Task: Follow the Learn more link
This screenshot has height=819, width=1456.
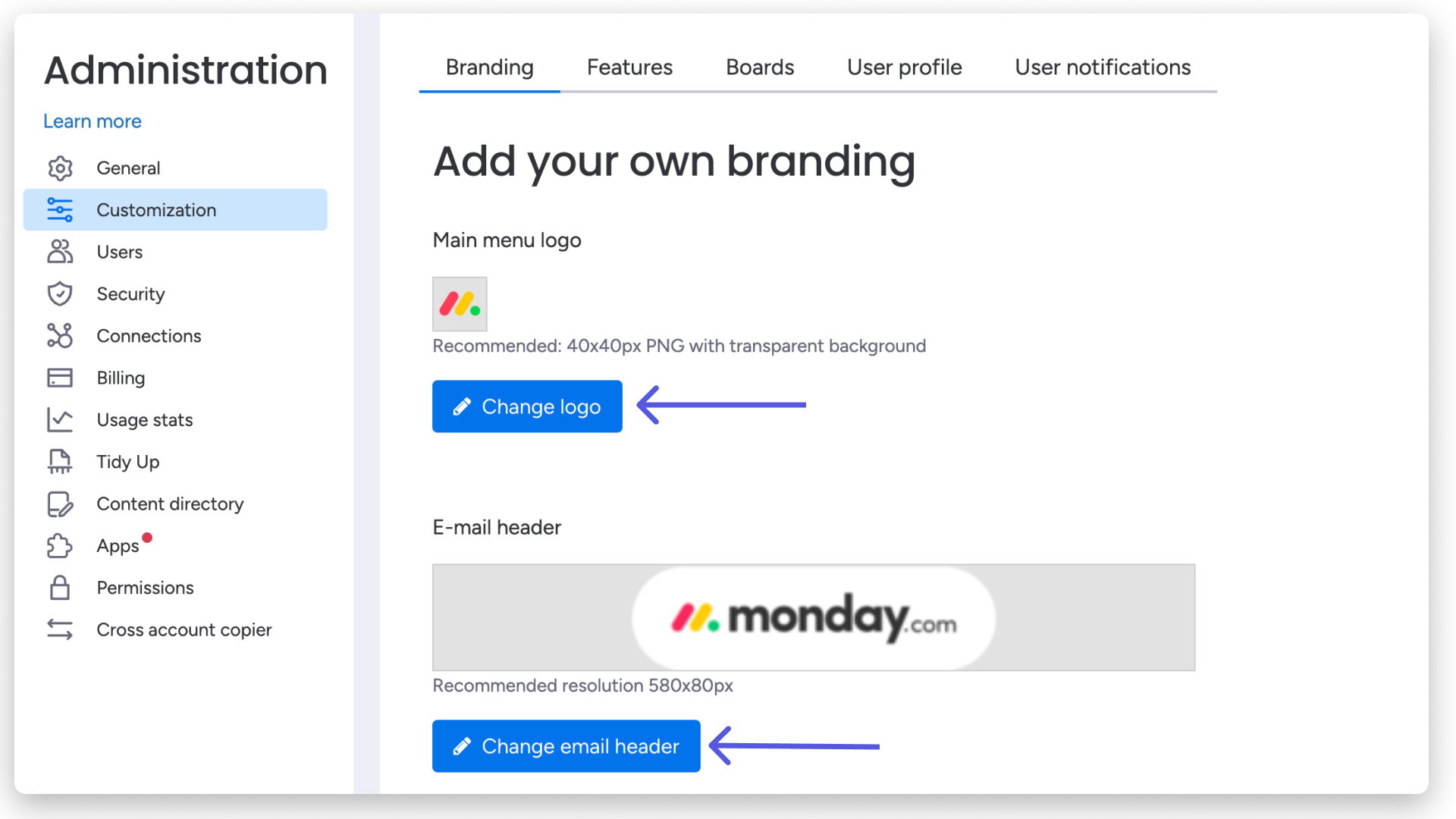Action: point(93,121)
